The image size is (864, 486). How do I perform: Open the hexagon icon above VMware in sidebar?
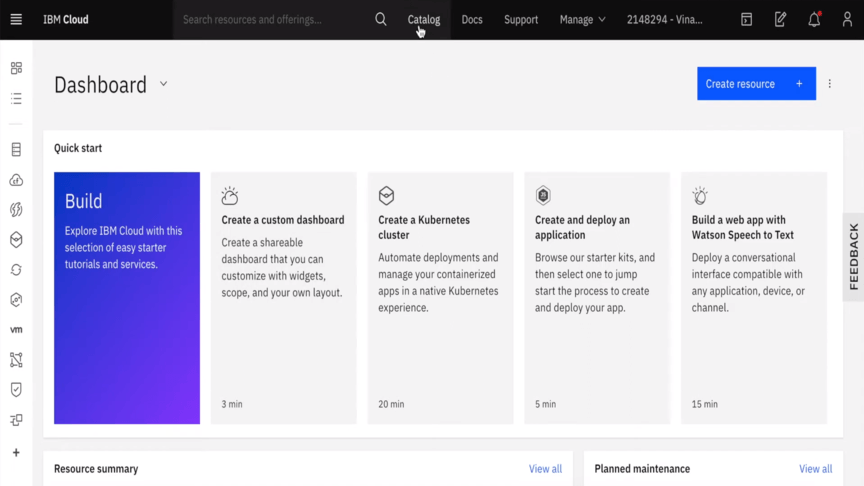[x=16, y=300]
